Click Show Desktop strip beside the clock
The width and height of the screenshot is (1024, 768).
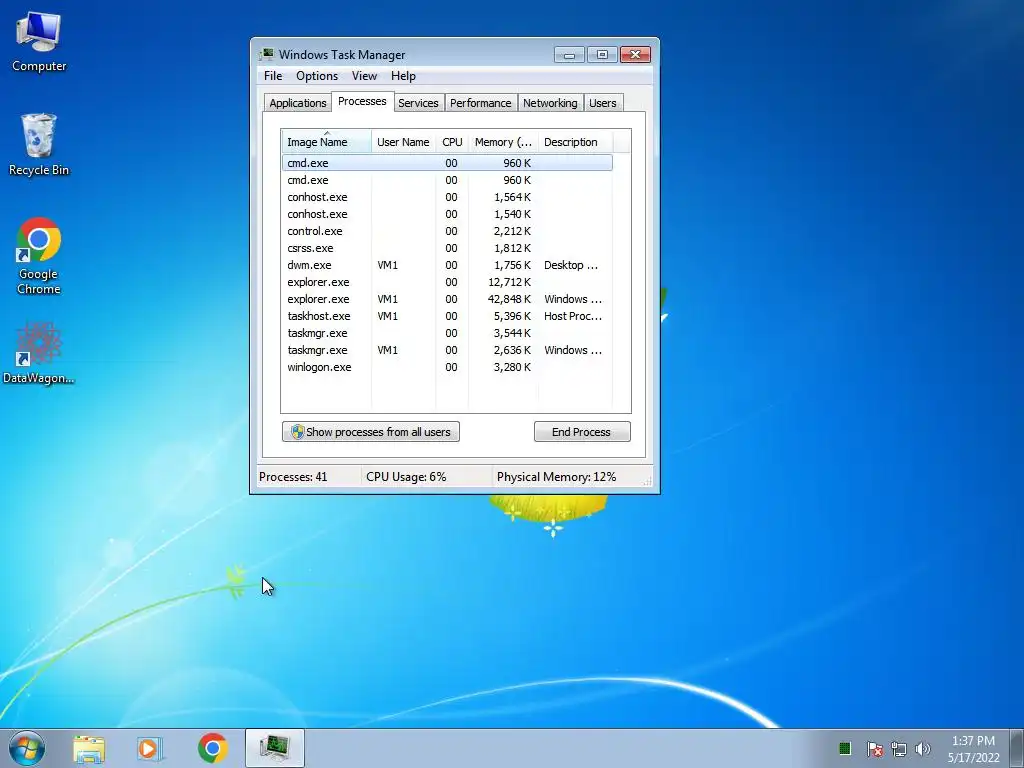pyautogui.click(x=1016, y=748)
